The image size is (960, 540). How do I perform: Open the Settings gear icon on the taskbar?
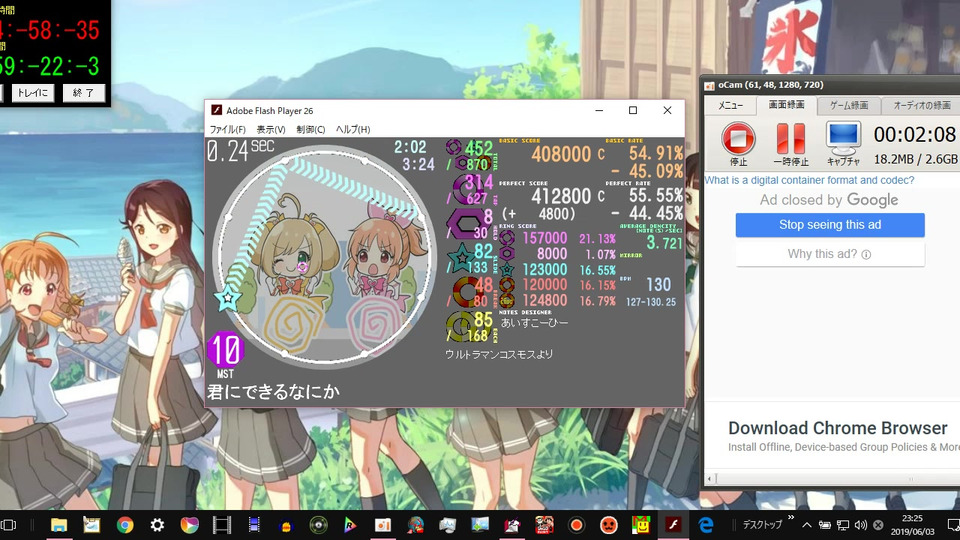pyautogui.click(x=157, y=525)
